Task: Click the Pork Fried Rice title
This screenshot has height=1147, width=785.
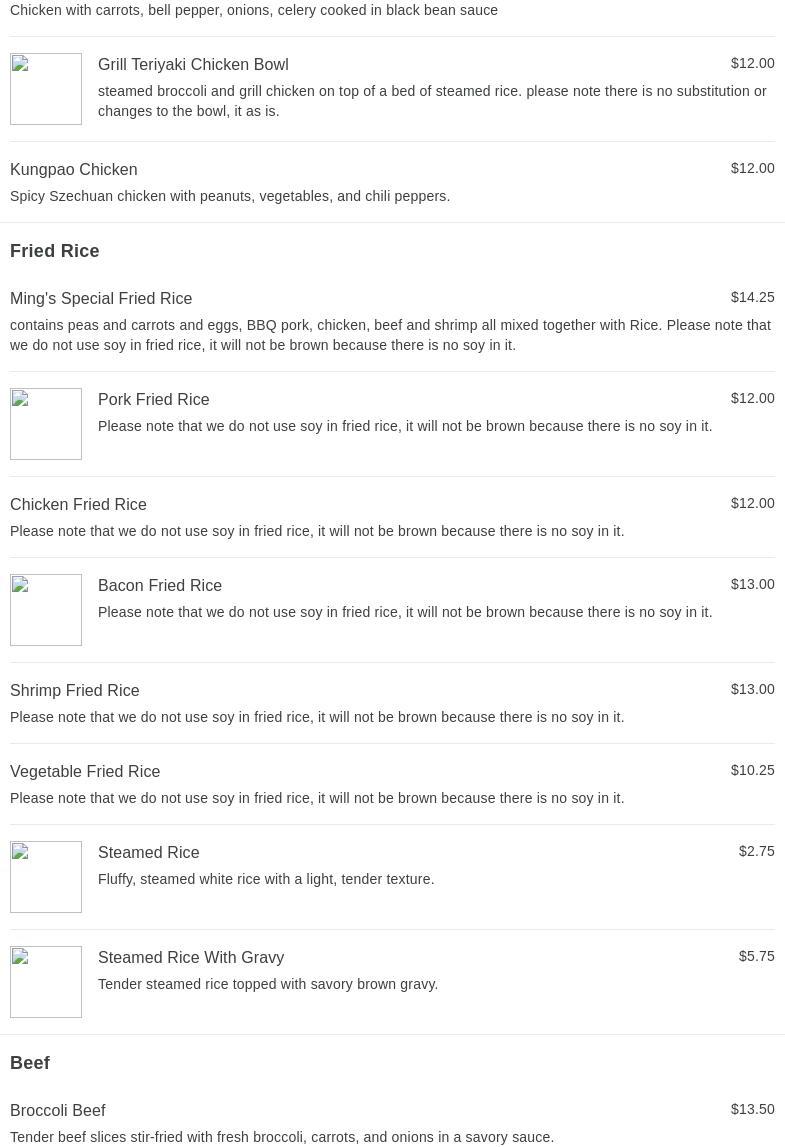Action: [x=154, y=399]
